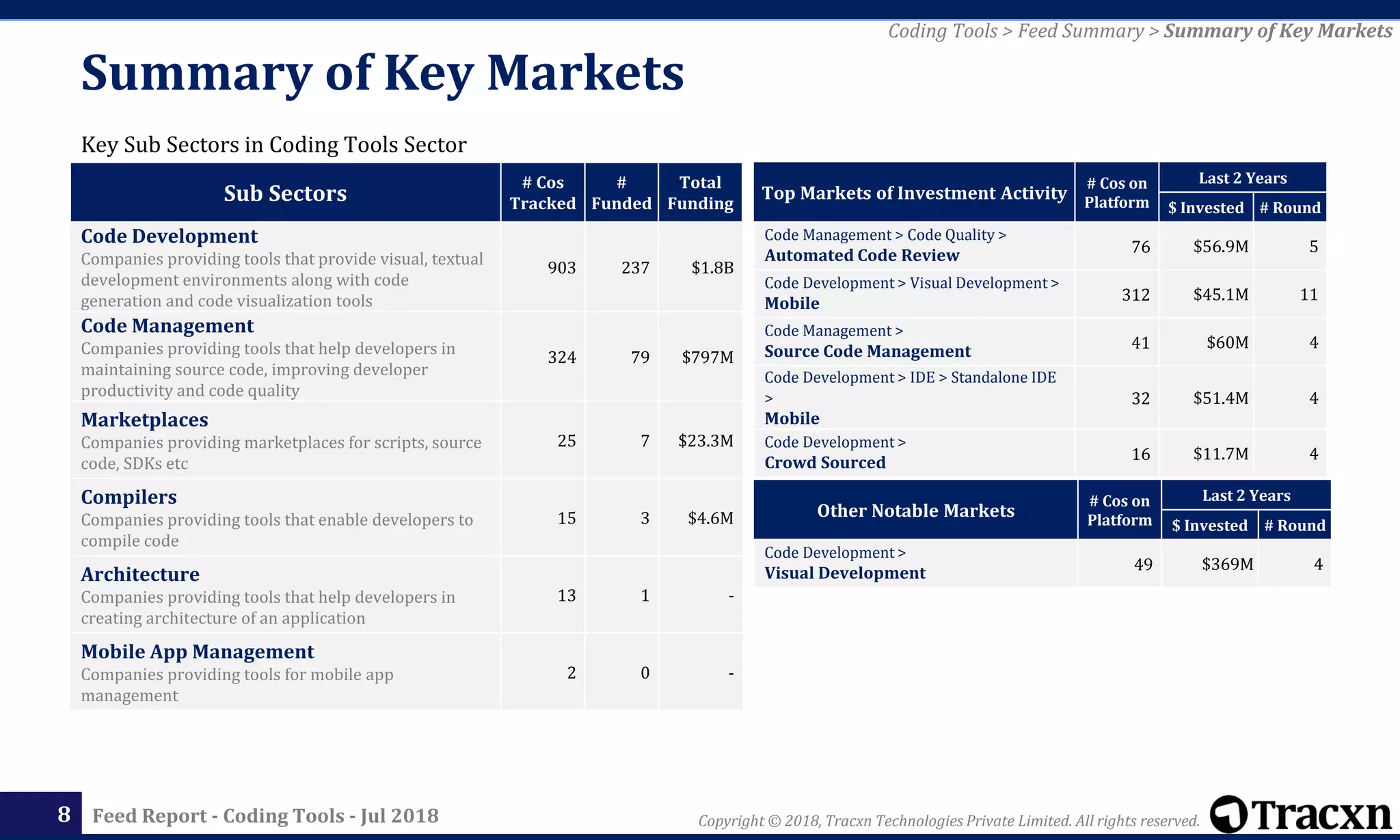The width and height of the screenshot is (1400, 840).
Task: Click 'Key Sub Sectors in Coding Tools Sector' subtitle
Action: coord(273,145)
